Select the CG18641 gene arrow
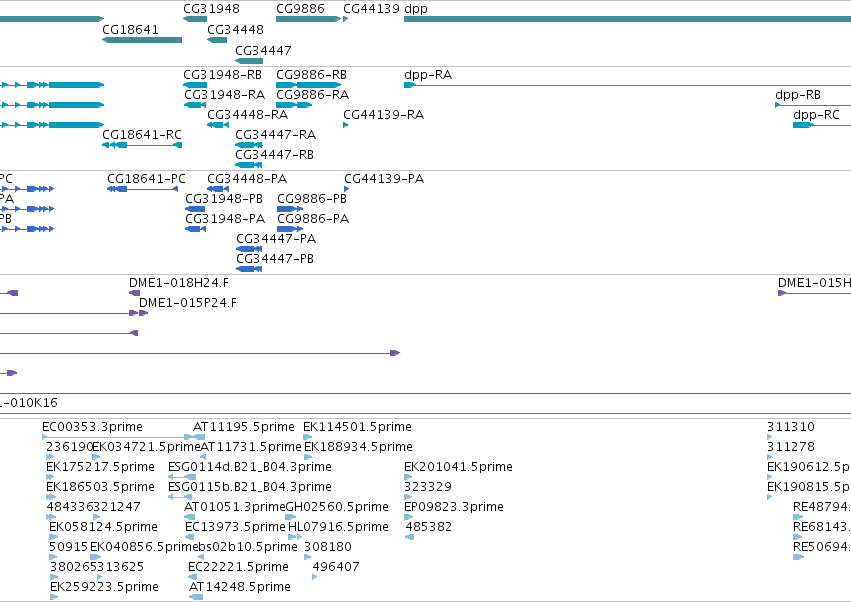 pyautogui.click(x=142, y=40)
